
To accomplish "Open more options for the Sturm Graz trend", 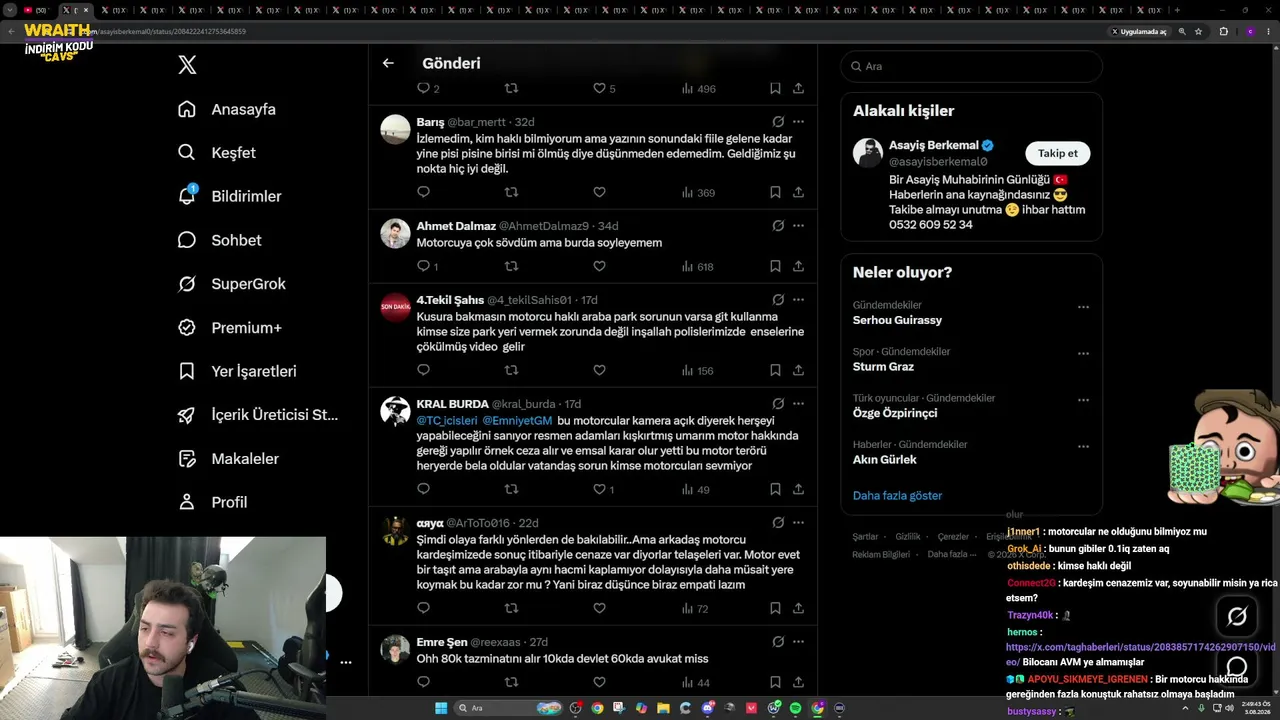I will [x=1083, y=354].
